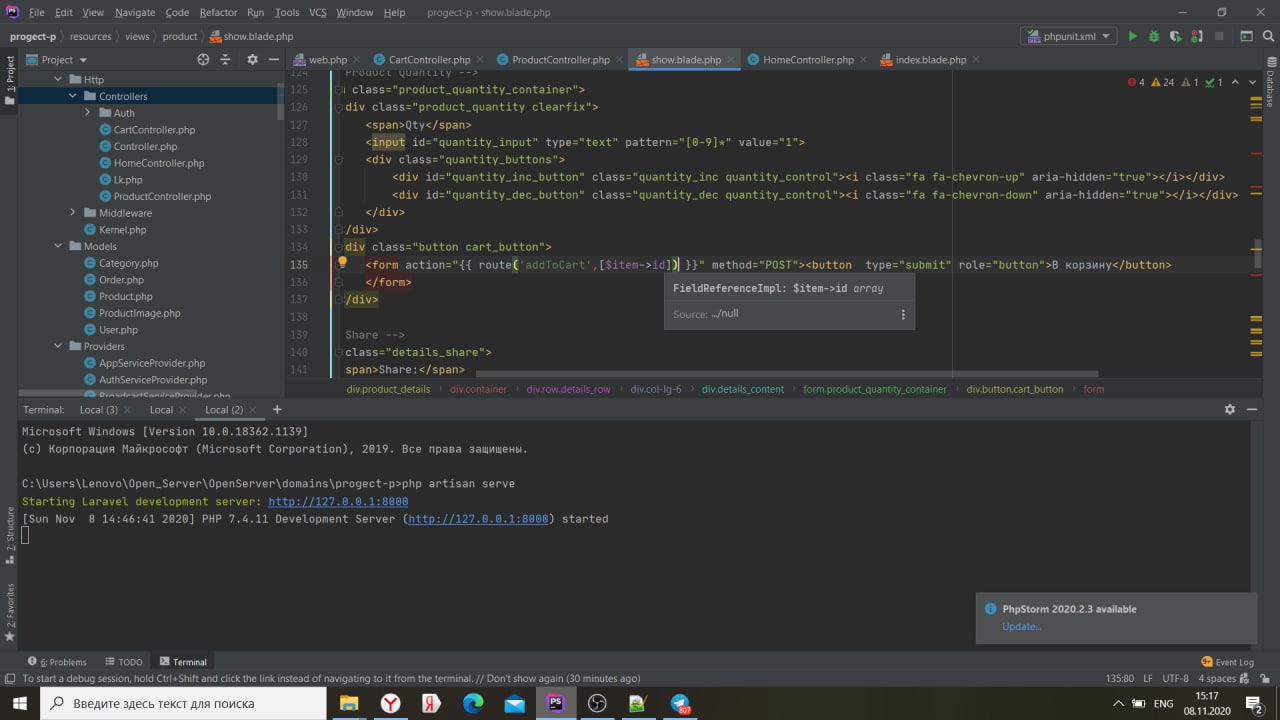This screenshot has height=720, width=1280.
Task: Hide the Project tool window
Action: click(275, 59)
